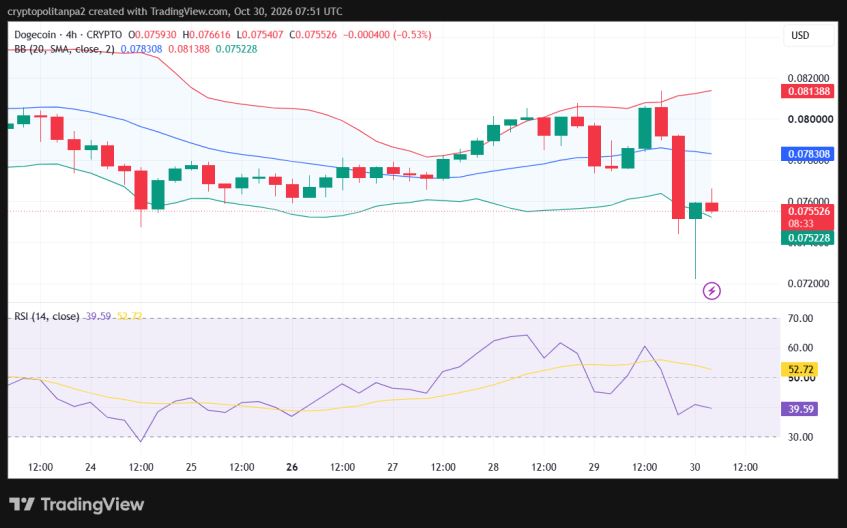Click the 29 date label on time axis
The width and height of the screenshot is (847, 528).
point(594,467)
